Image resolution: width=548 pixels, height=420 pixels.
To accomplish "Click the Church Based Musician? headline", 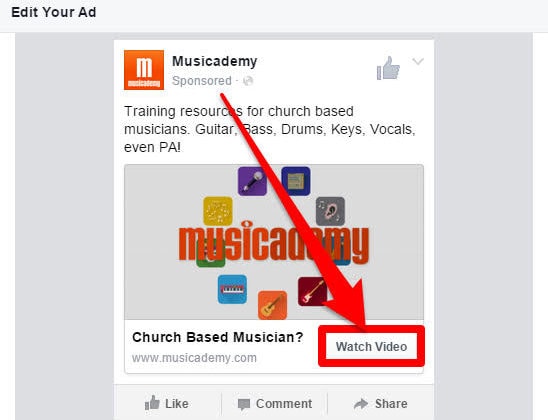I will 218,337.
